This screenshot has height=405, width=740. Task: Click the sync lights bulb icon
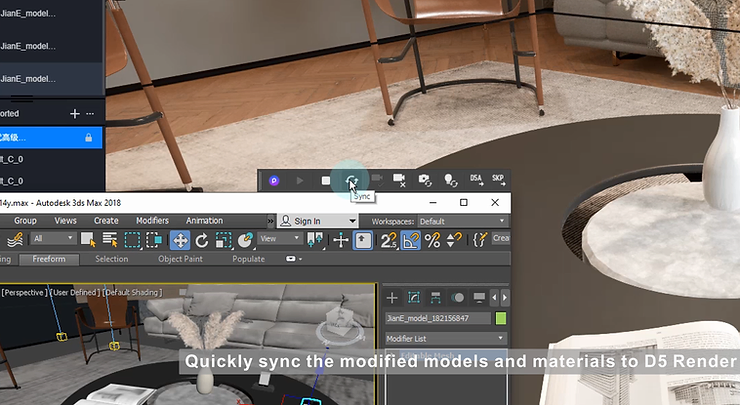(450, 180)
